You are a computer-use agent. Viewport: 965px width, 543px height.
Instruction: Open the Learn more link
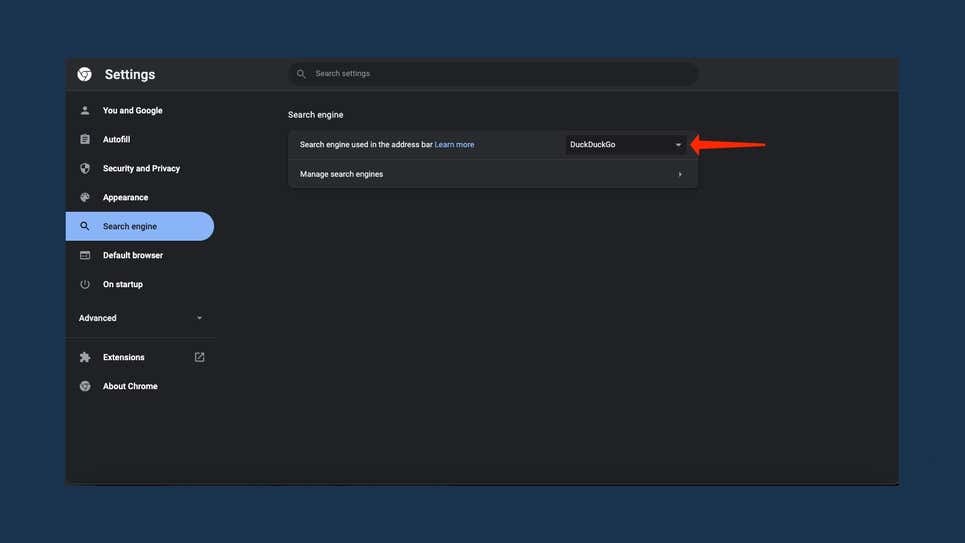click(x=454, y=145)
